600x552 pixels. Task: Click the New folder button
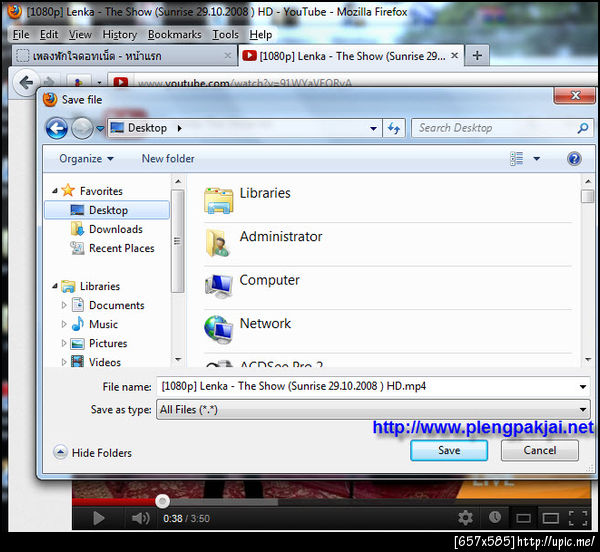[x=168, y=159]
